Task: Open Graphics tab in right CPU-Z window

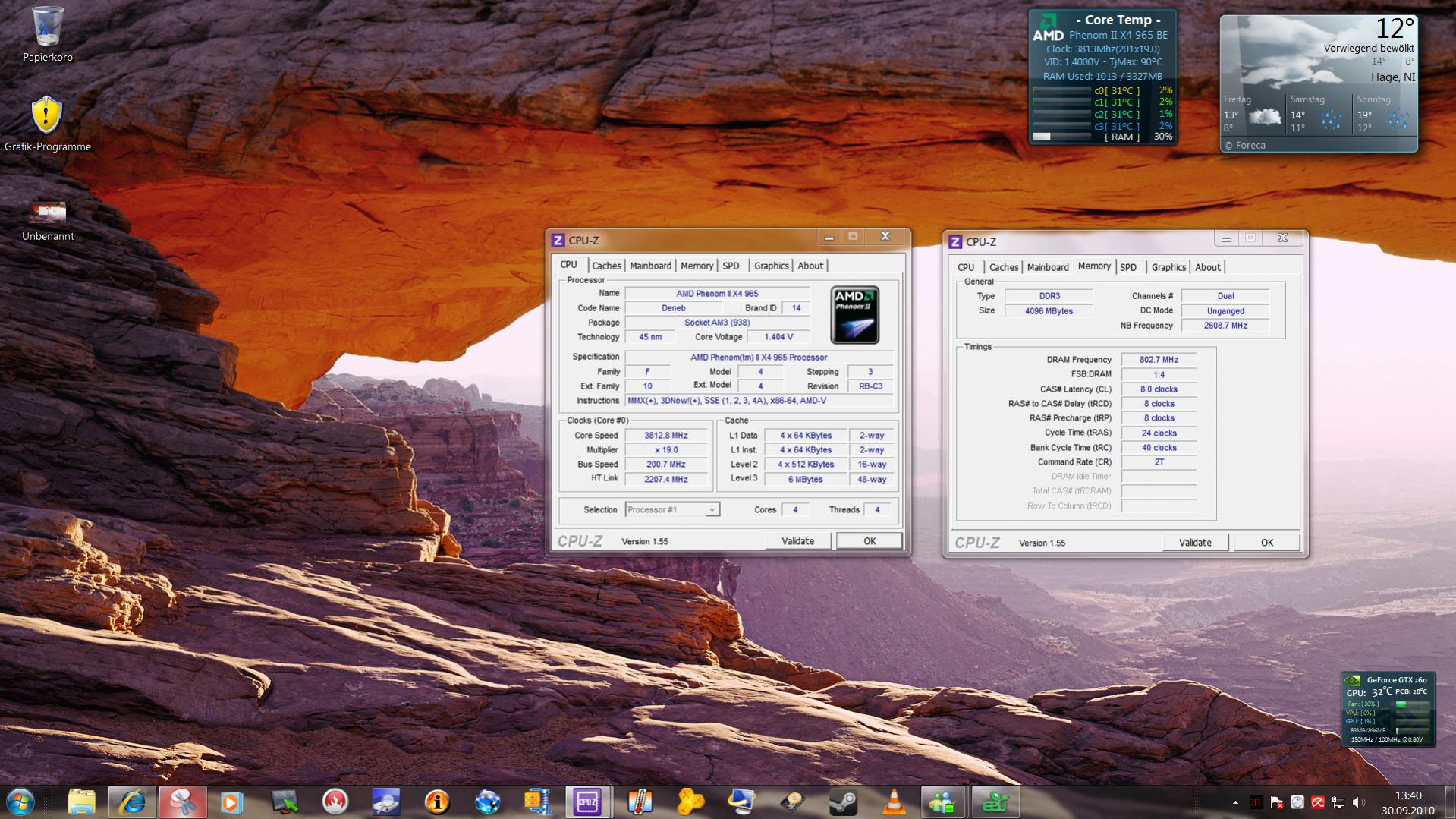Action: pyautogui.click(x=1168, y=267)
